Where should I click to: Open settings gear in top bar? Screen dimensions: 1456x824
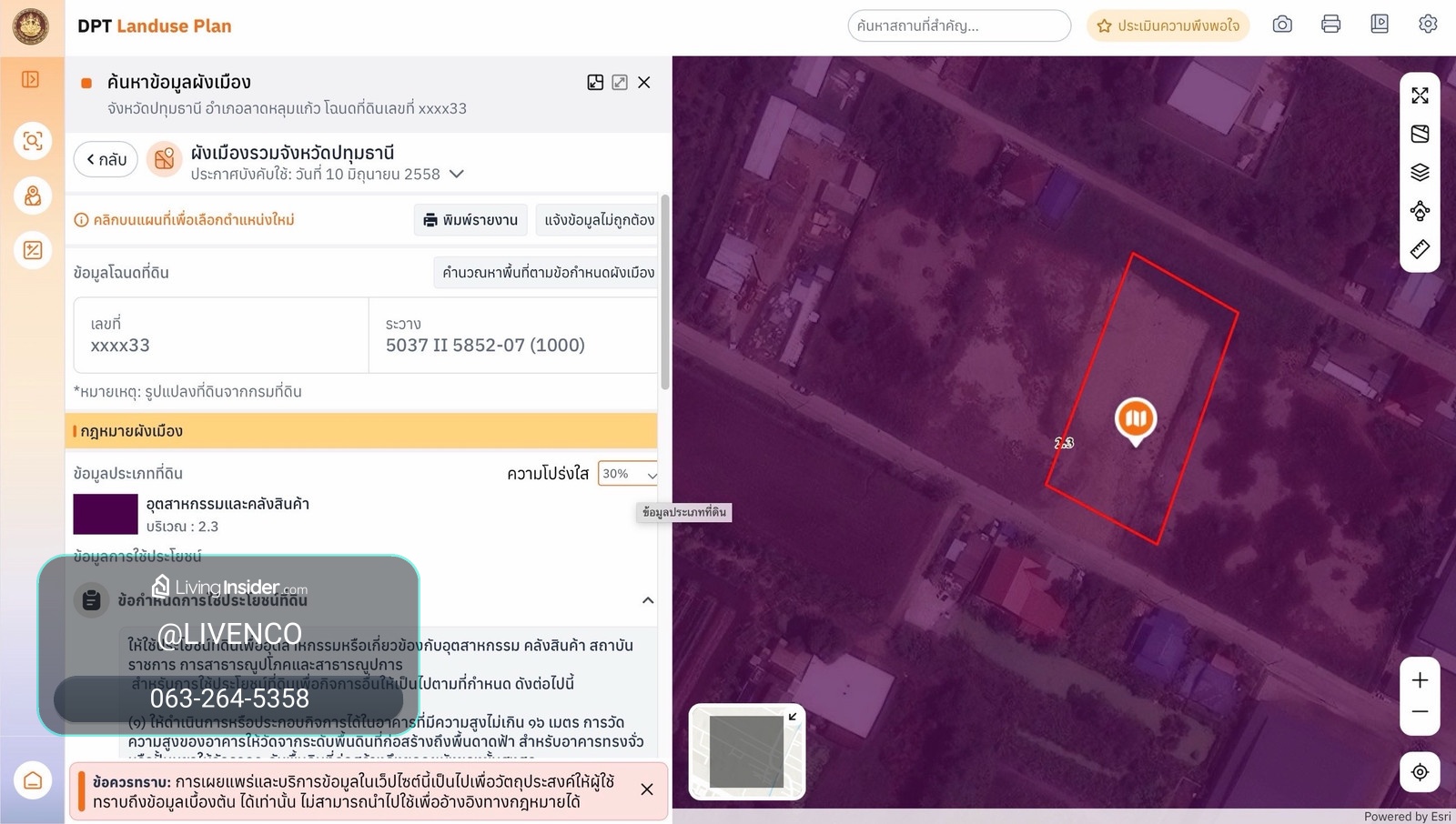pyautogui.click(x=1428, y=25)
